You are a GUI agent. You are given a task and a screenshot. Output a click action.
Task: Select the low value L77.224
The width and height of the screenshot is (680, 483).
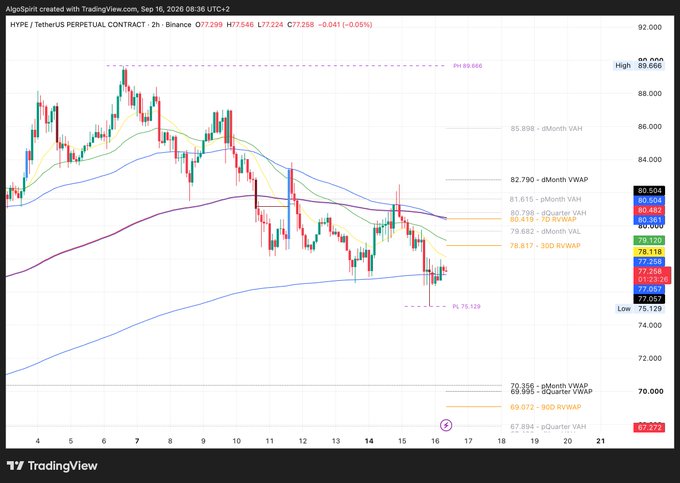(x=270, y=25)
